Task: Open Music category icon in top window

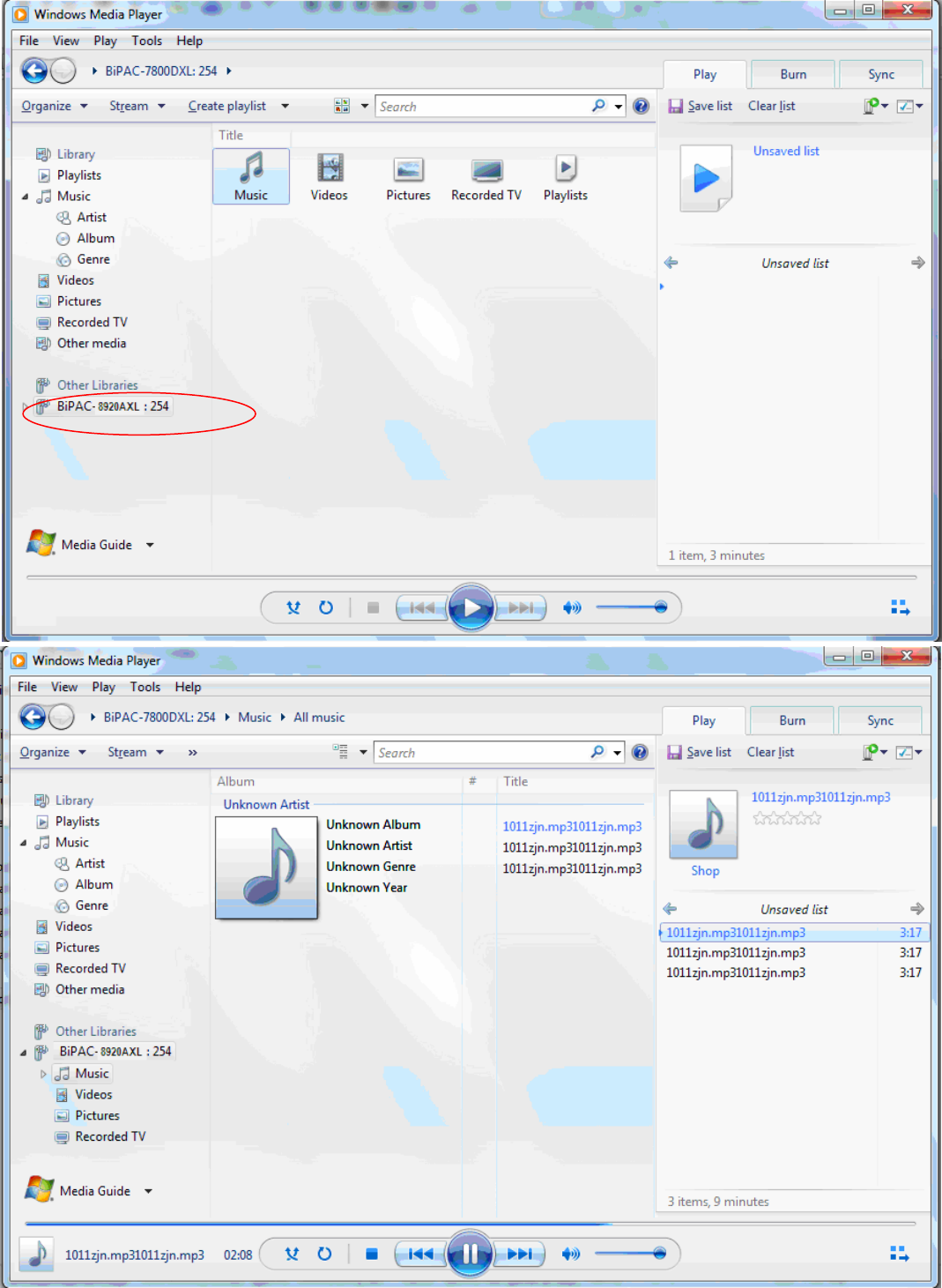Action: click(251, 176)
